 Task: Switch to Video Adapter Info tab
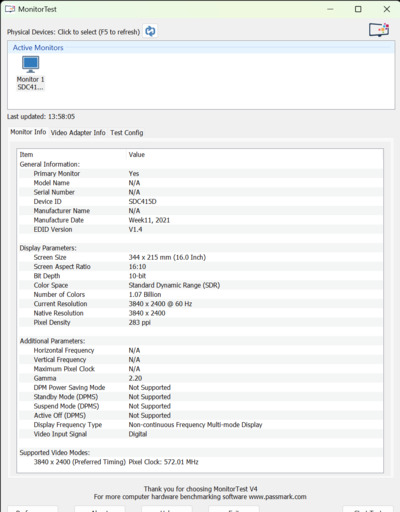[x=78, y=133]
